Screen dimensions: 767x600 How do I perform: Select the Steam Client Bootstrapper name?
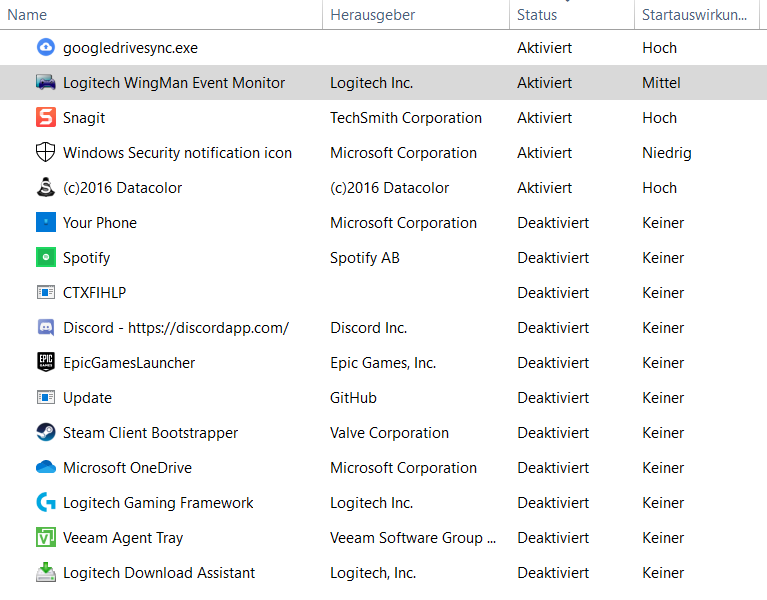point(150,433)
